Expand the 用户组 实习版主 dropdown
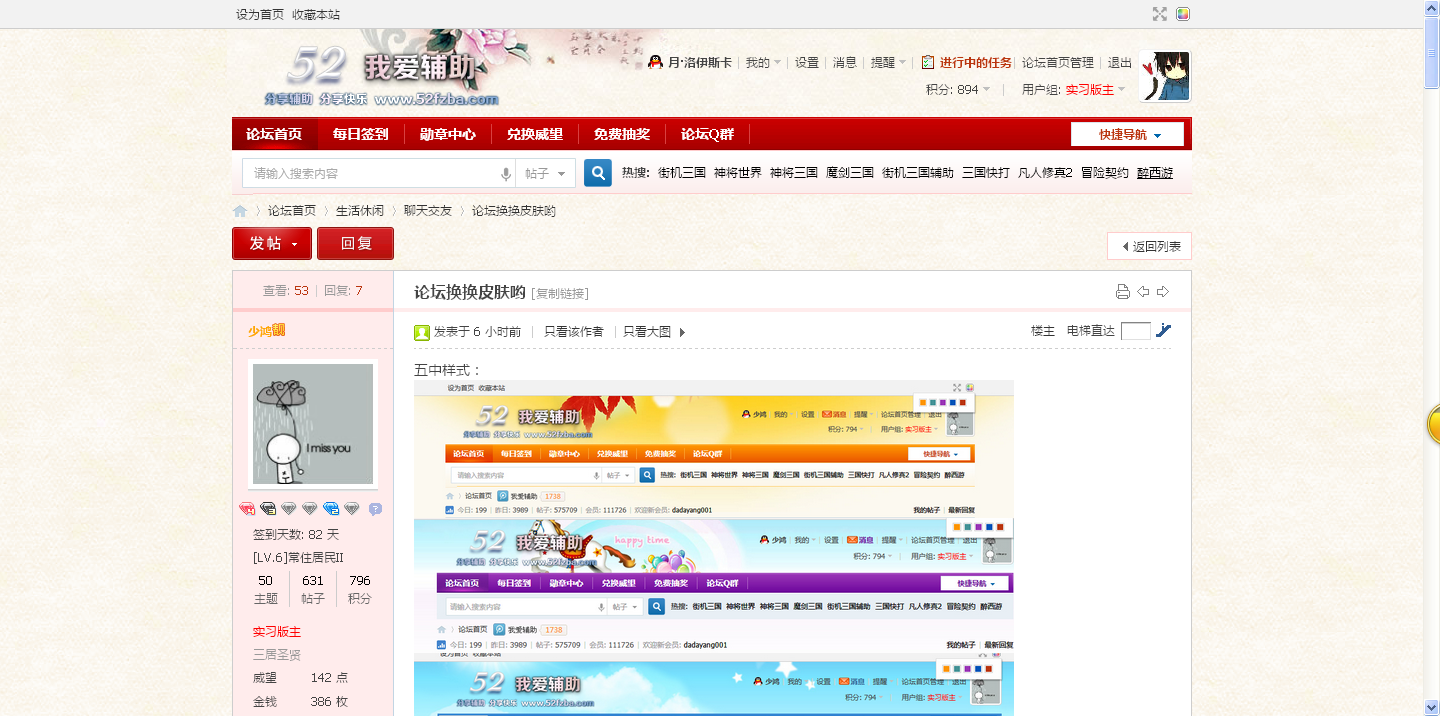1440x716 pixels. pos(1073,89)
